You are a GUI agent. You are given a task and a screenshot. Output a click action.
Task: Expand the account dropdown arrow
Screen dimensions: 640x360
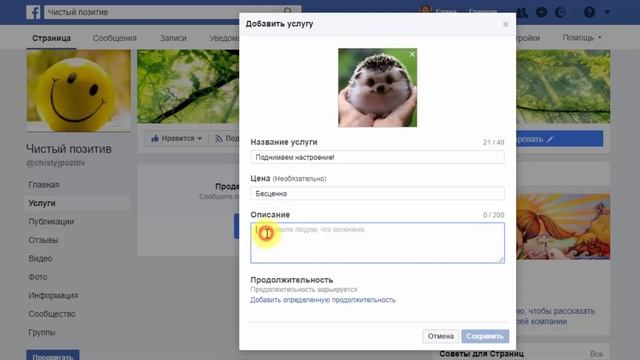(607, 12)
